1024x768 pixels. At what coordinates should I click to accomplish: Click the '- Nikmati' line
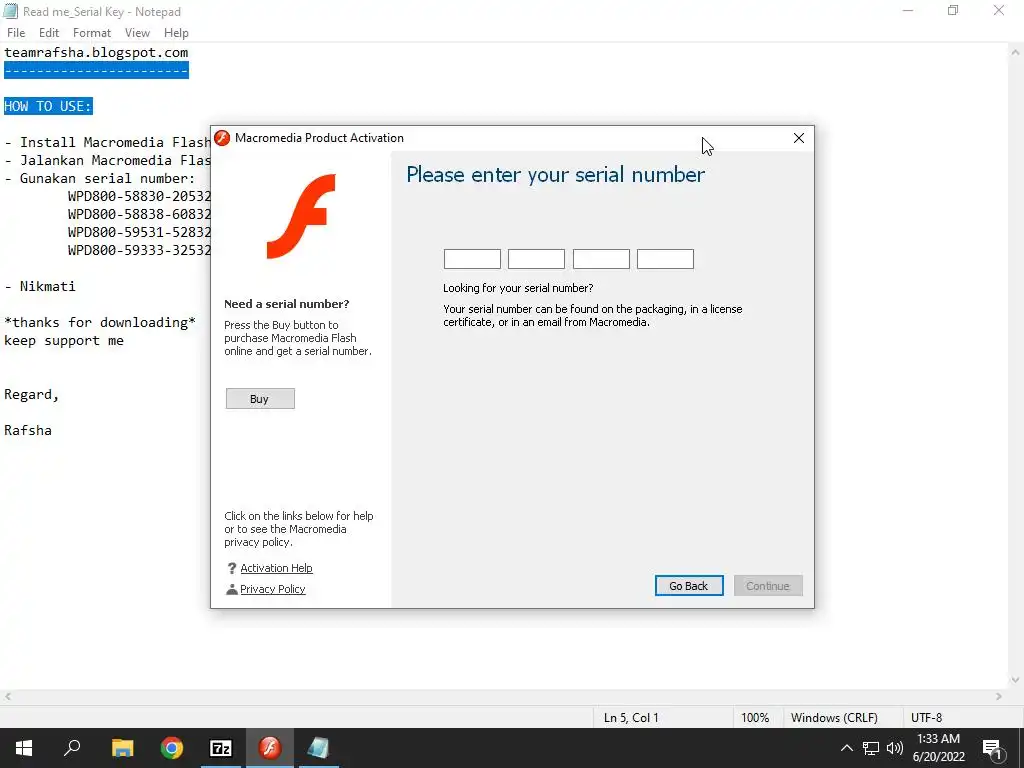40,286
